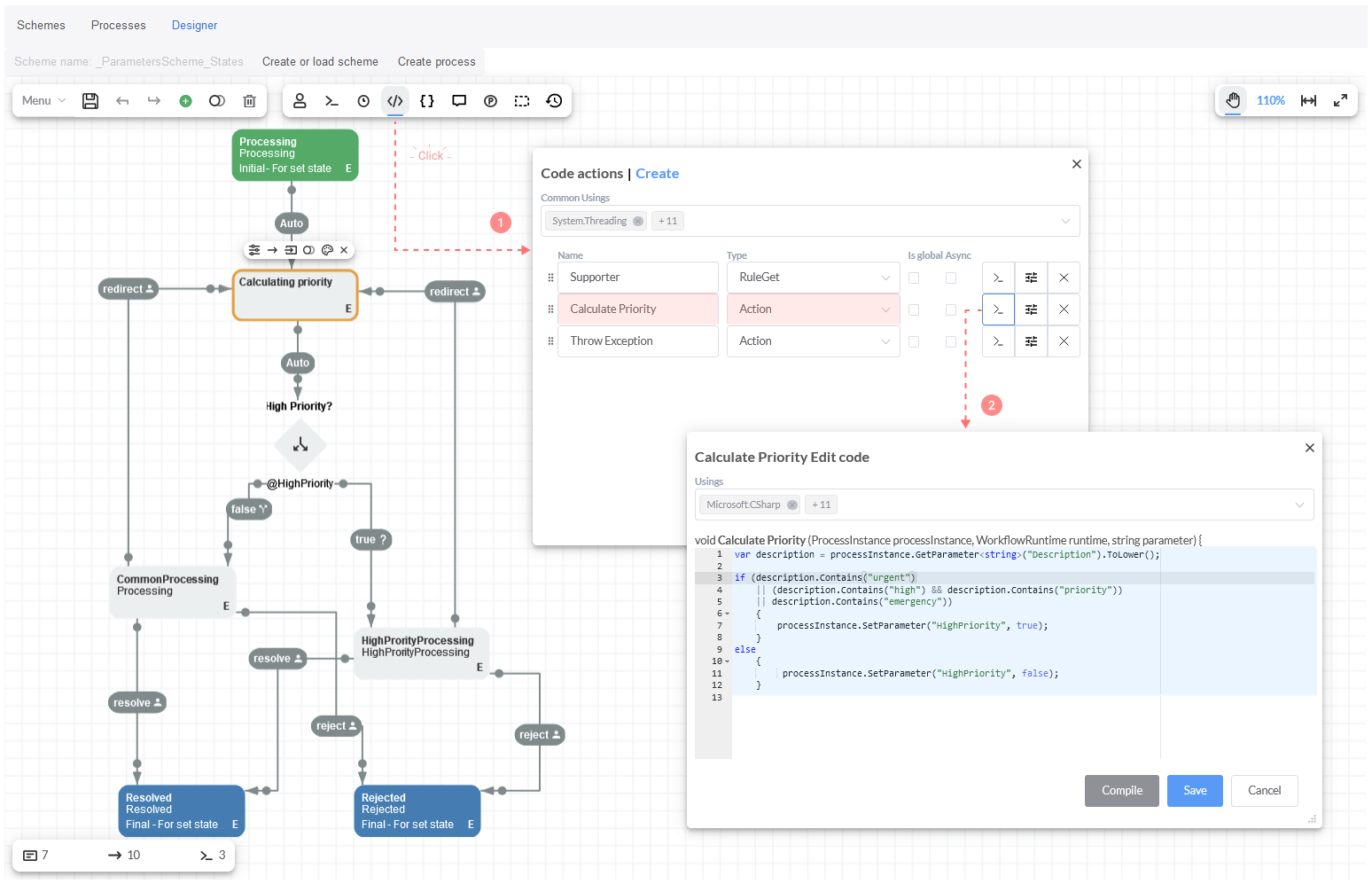The height and width of the screenshot is (892, 1372).
Task: Open Actors with the person icon
Action: (x=300, y=101)
